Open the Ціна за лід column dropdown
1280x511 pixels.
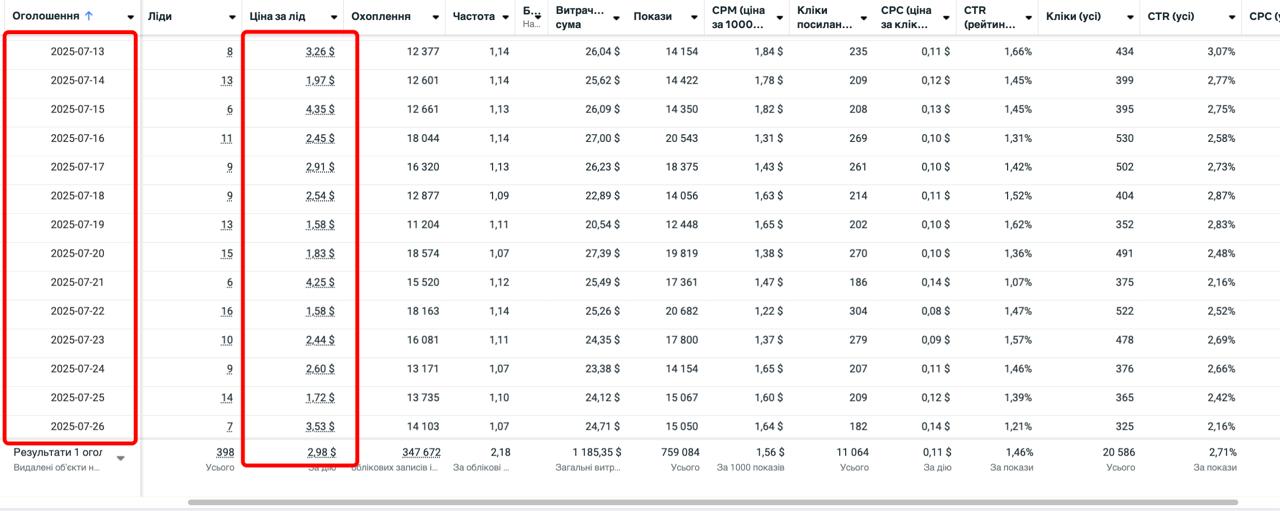(x=334, y=18)
